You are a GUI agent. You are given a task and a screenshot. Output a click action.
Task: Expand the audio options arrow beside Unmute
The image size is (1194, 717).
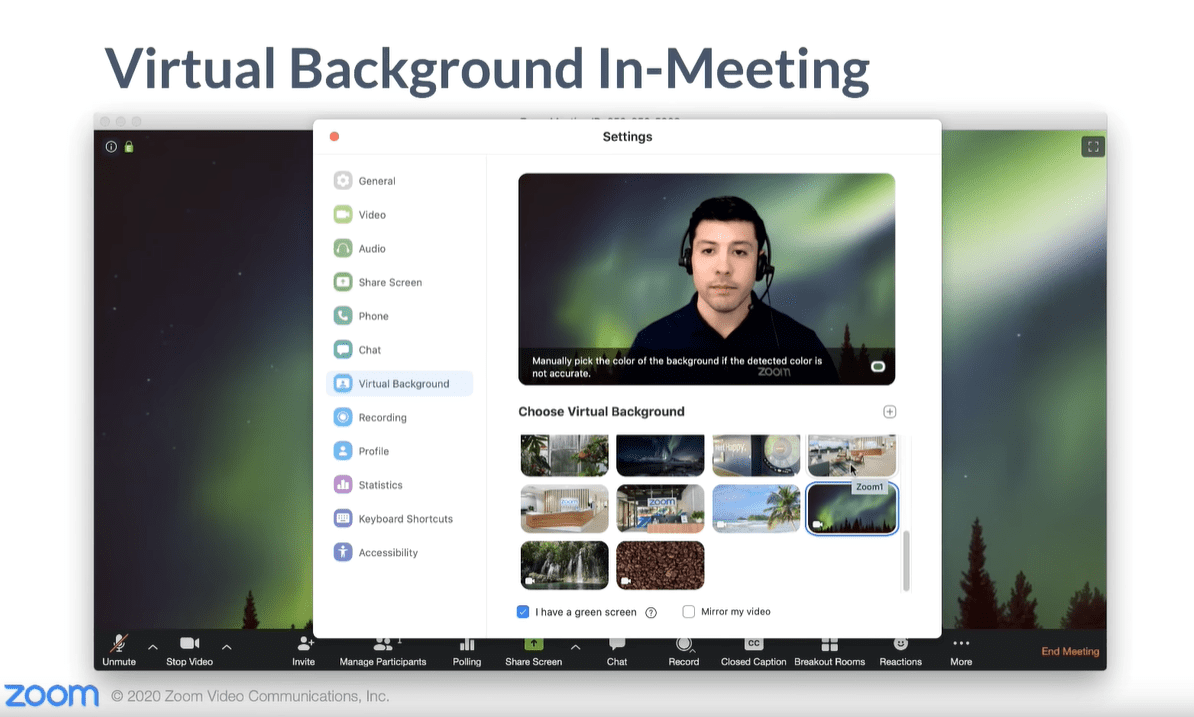click(x=153, y=647)
